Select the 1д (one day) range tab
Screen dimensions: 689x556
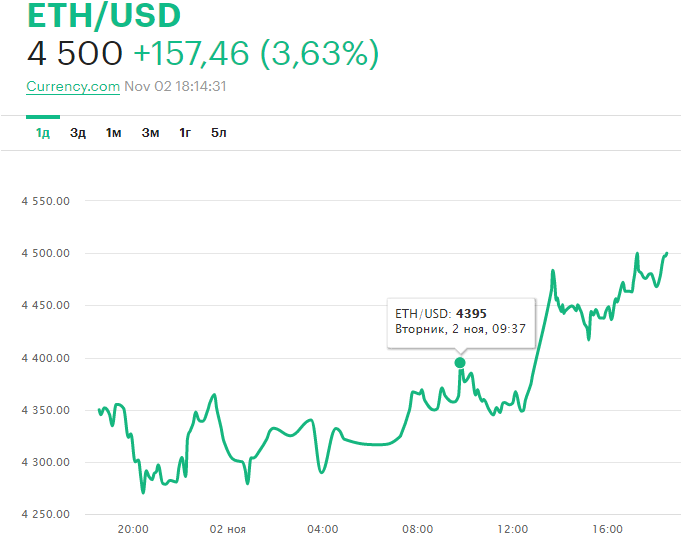[x=43, y=133]
